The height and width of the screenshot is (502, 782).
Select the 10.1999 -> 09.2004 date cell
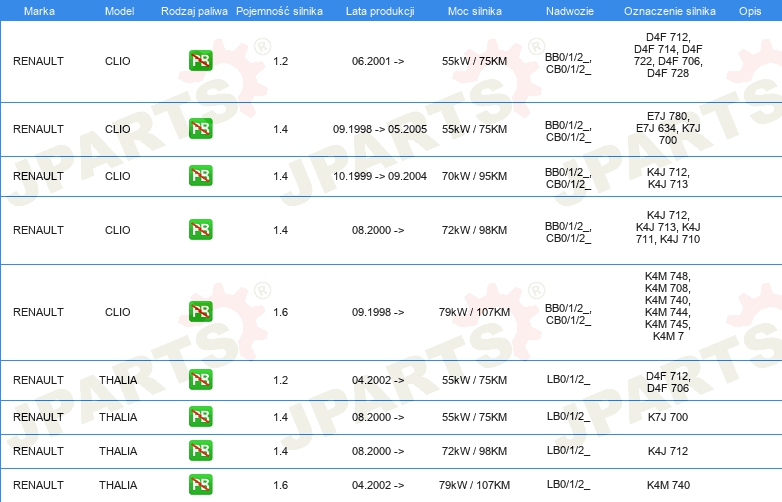tap(380, 176)
